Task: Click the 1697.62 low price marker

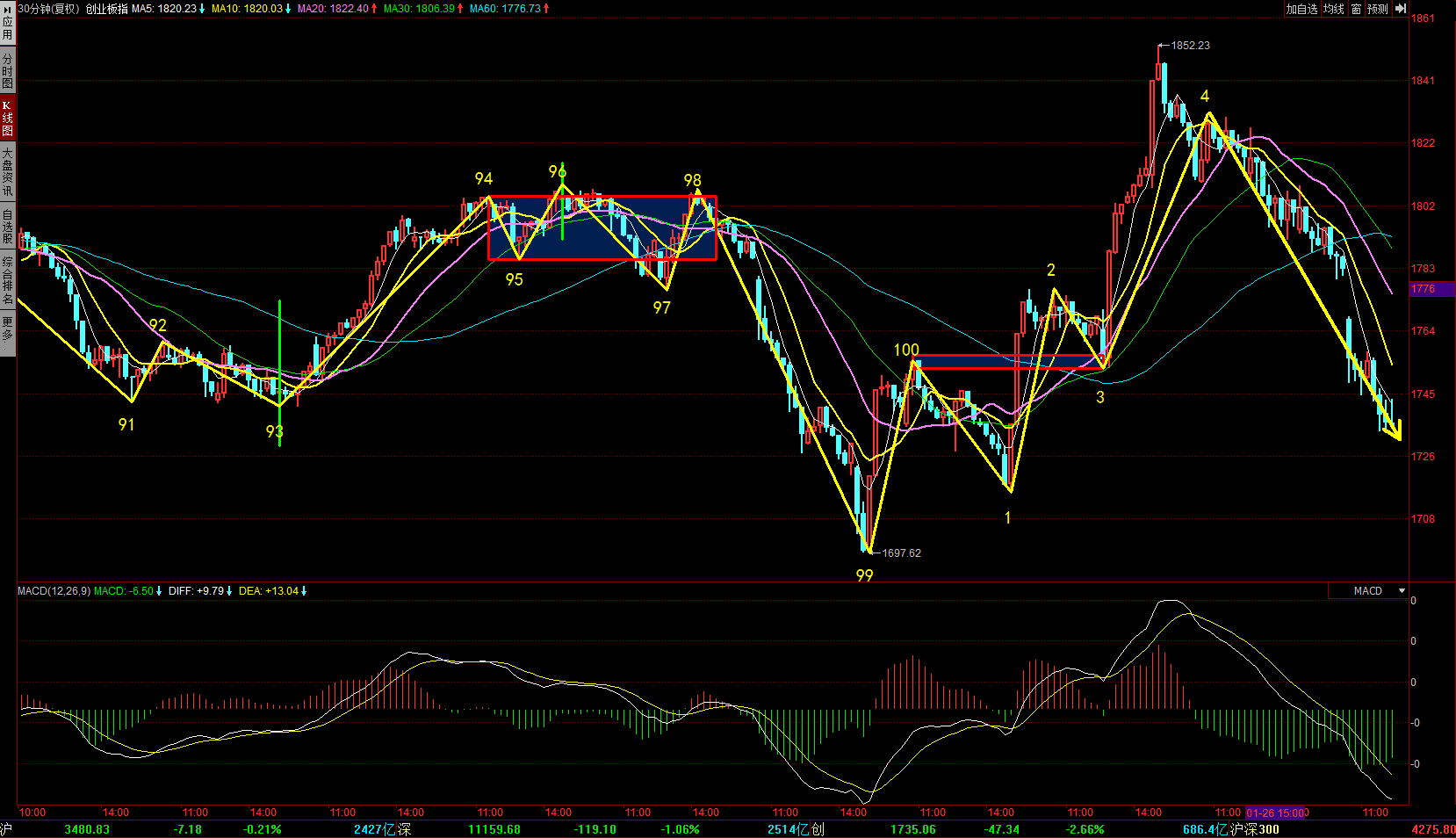Action: [x=901, y=553]
